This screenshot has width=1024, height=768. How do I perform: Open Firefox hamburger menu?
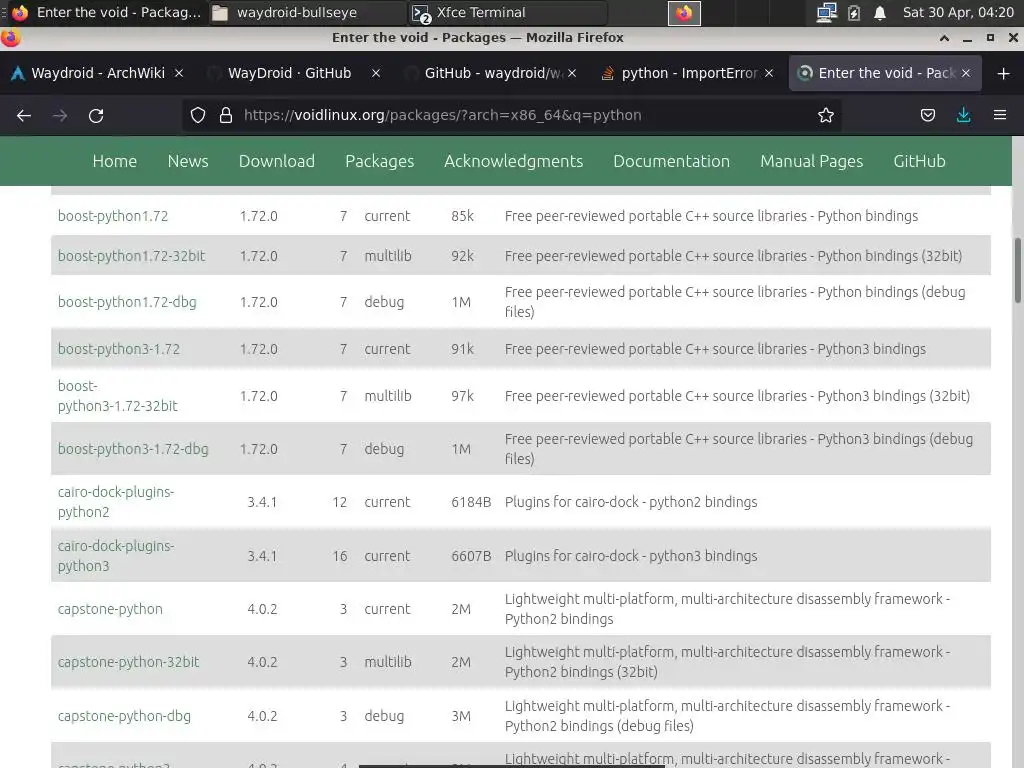click(x=1000, y=116)
